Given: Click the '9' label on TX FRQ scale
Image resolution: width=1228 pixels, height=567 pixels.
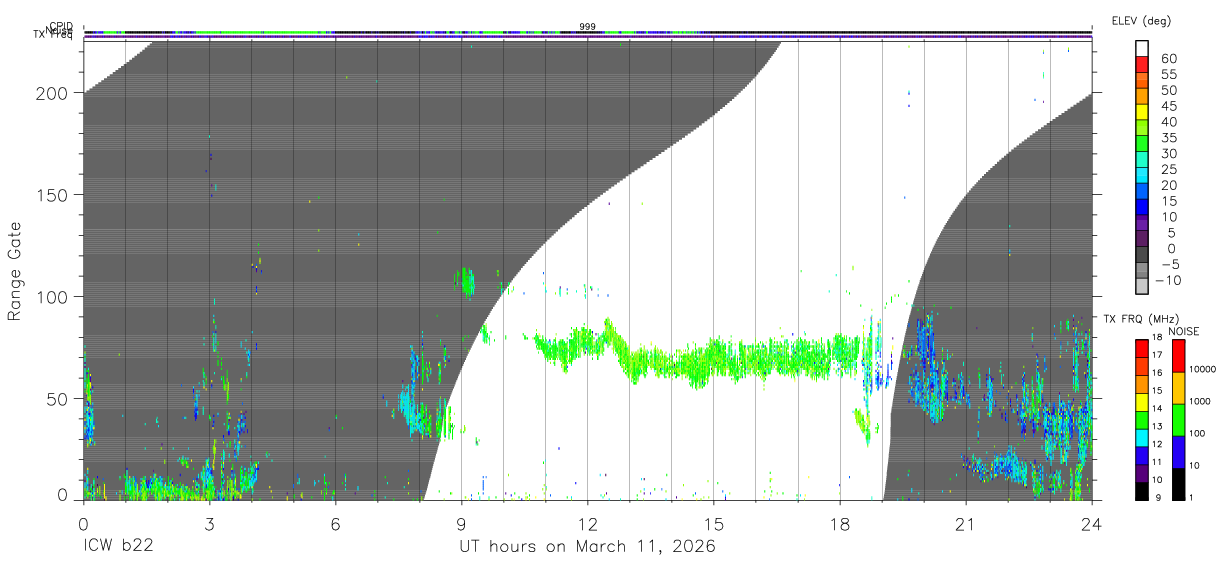Looking at the screenshot, I should point(1158,498).
